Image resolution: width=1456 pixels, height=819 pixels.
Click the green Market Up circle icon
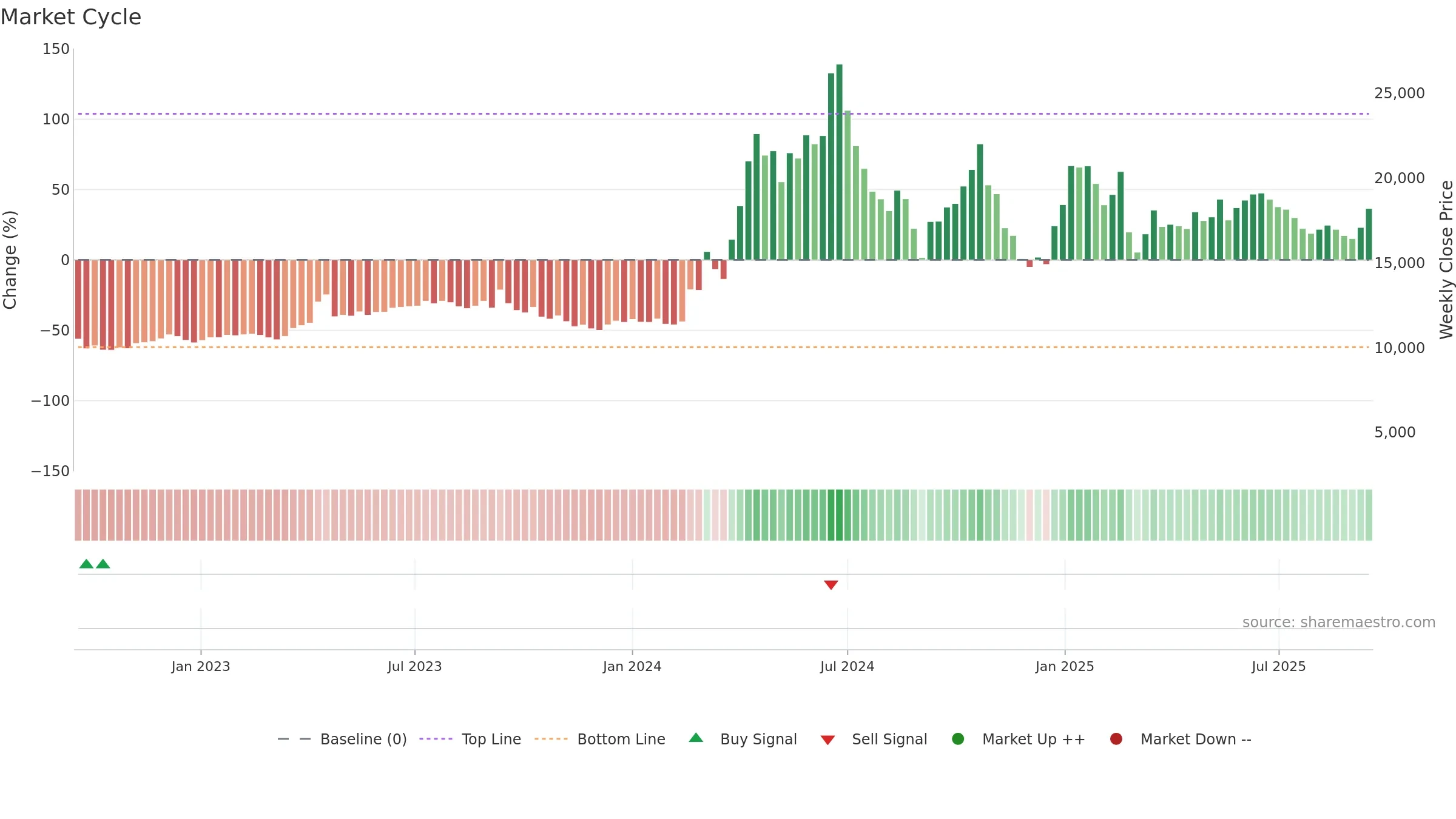958,739
